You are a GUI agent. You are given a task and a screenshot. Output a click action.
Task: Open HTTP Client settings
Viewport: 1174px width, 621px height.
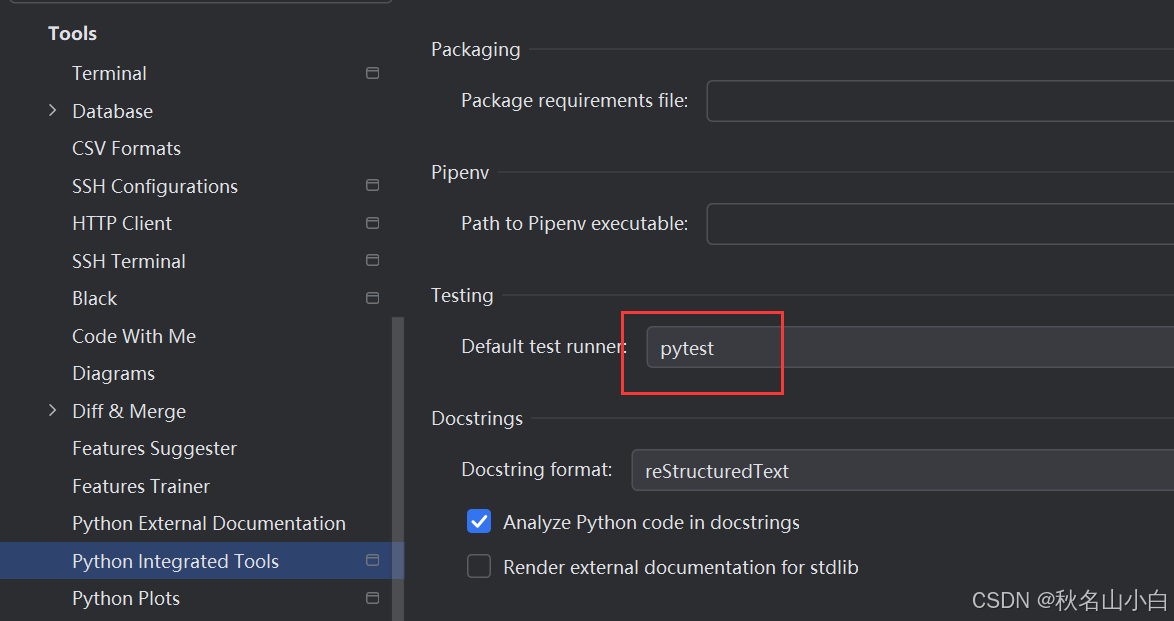point(122,223)
